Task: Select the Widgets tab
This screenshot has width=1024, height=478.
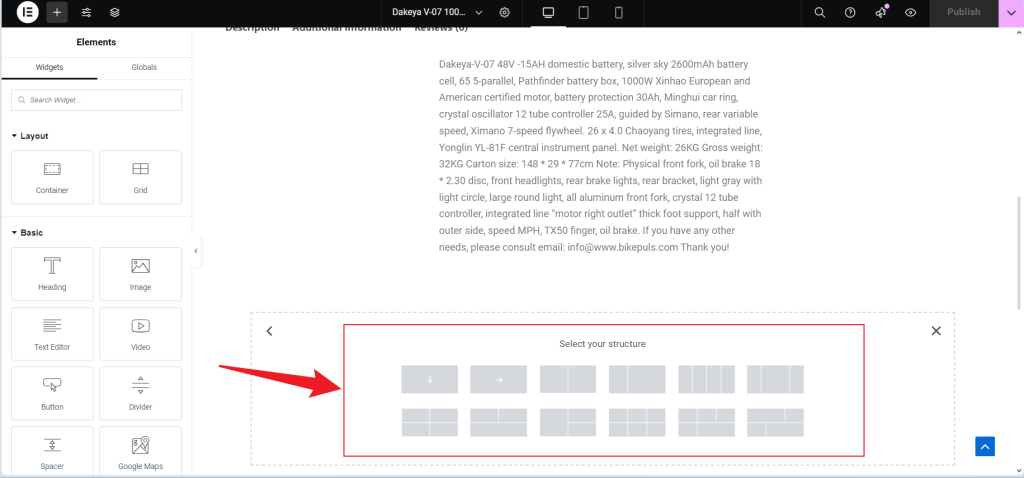Action: (x=49, y=67)
